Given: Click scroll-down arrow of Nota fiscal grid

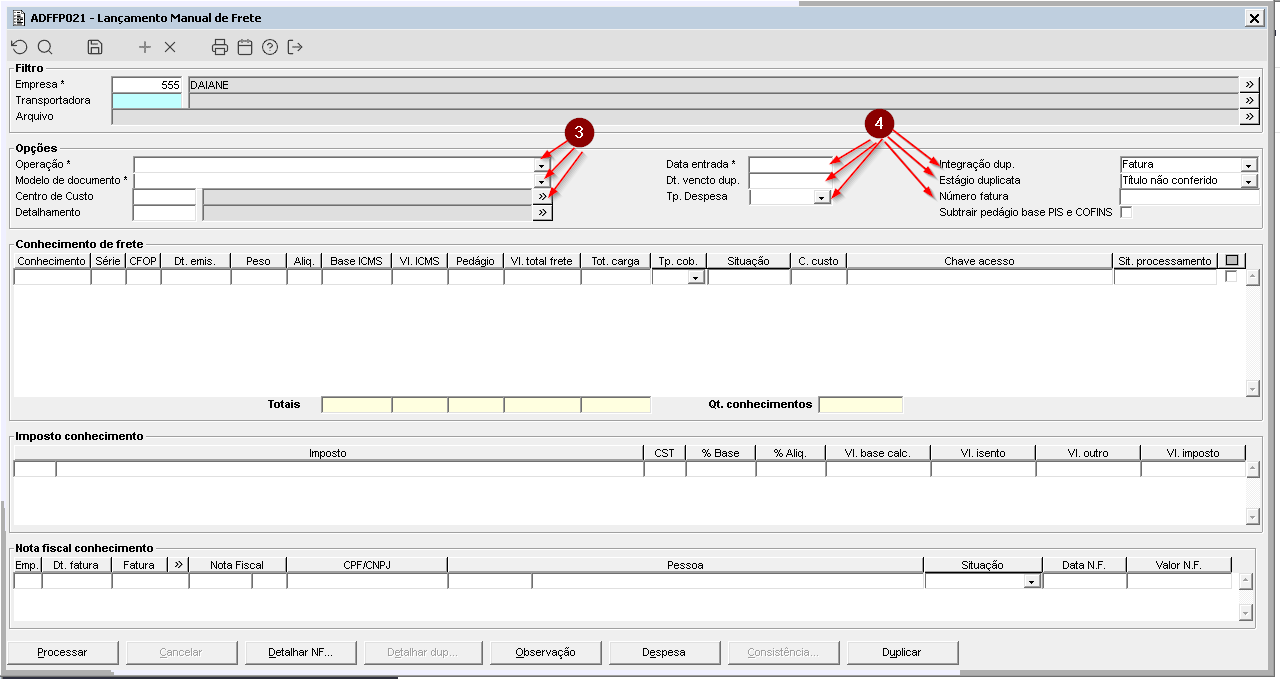Looking at the screenshot, I should point(1245,612).
